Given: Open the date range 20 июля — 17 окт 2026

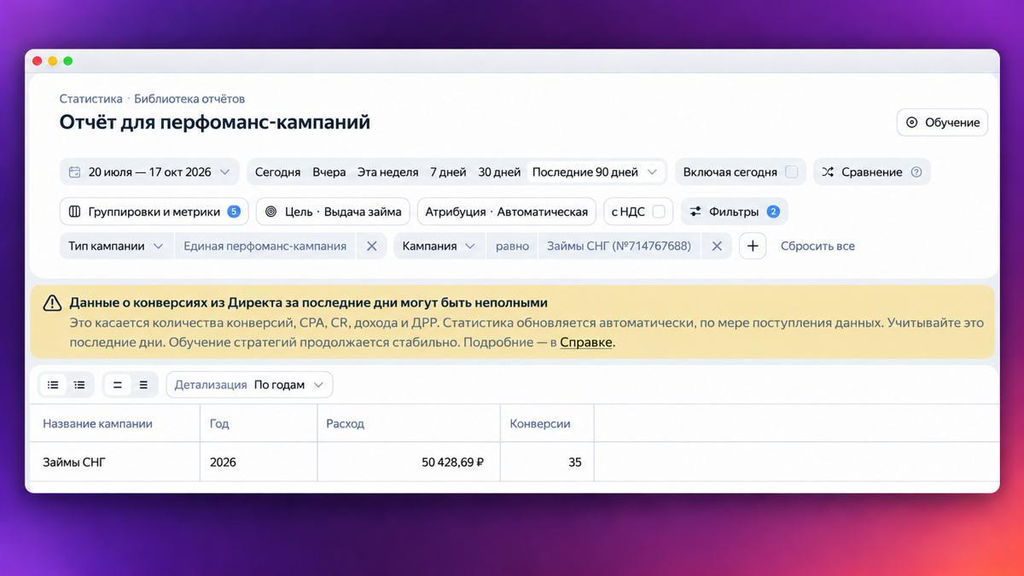Looking at the screenshot, I should pyautogui.click(x=150, y=172).
